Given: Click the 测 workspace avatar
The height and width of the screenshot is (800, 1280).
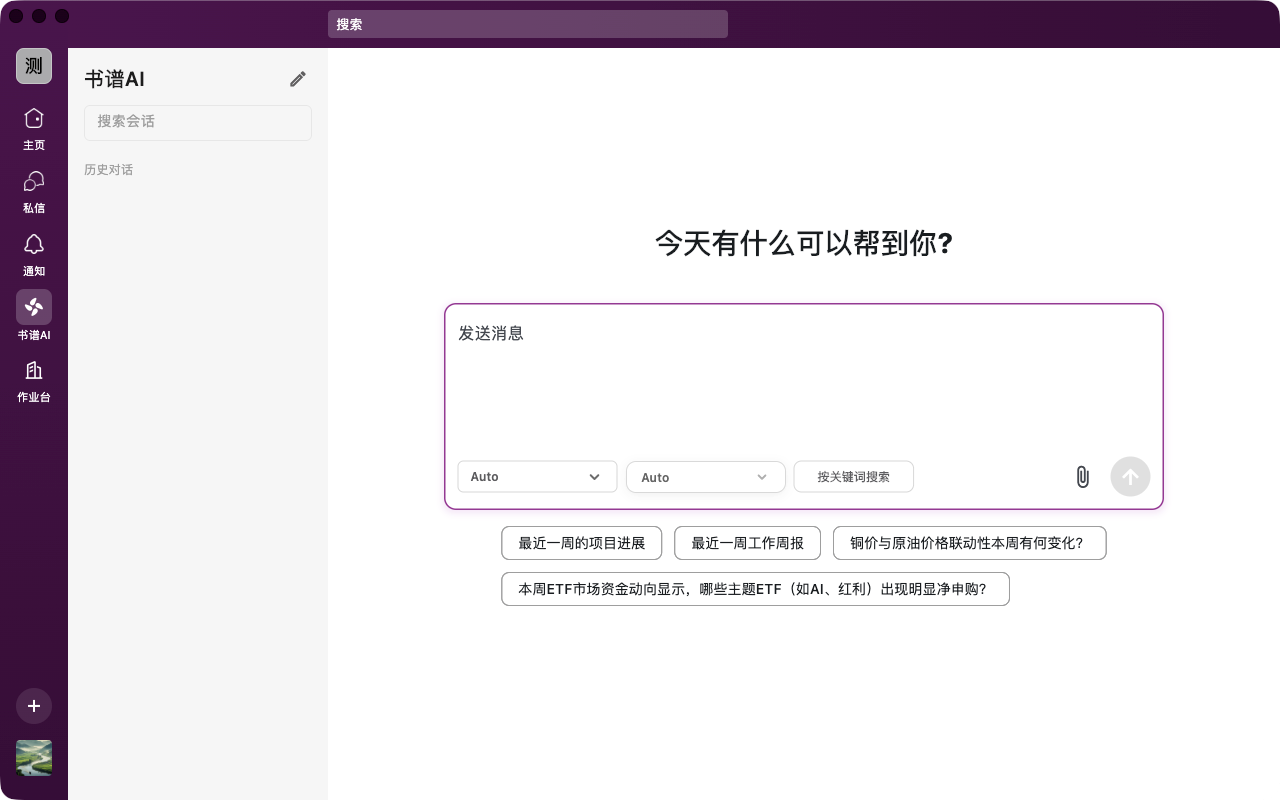Looking at the screenshot, I should tap(34, 66).
